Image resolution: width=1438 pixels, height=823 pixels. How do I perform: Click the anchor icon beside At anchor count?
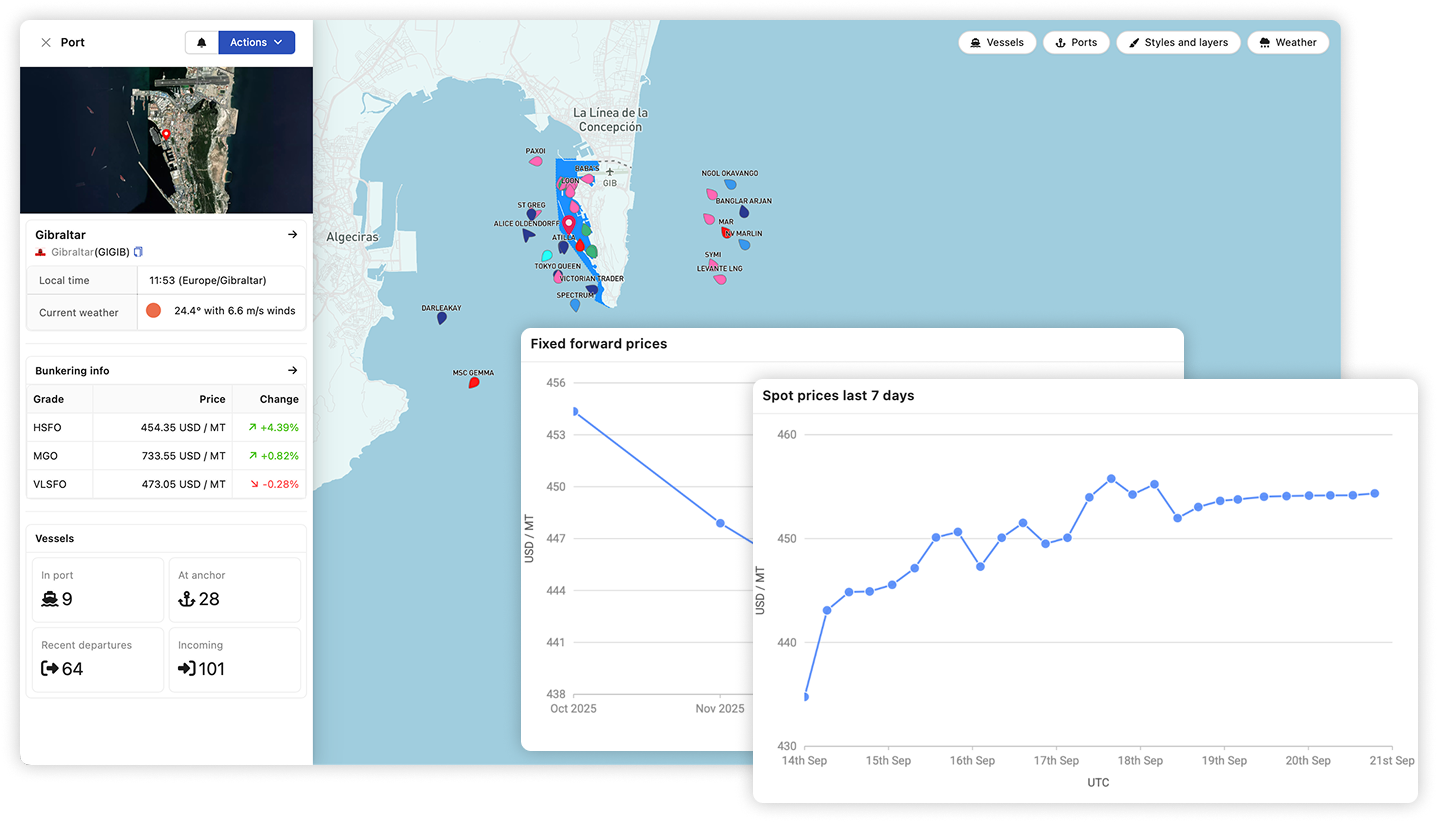(185, 599)
